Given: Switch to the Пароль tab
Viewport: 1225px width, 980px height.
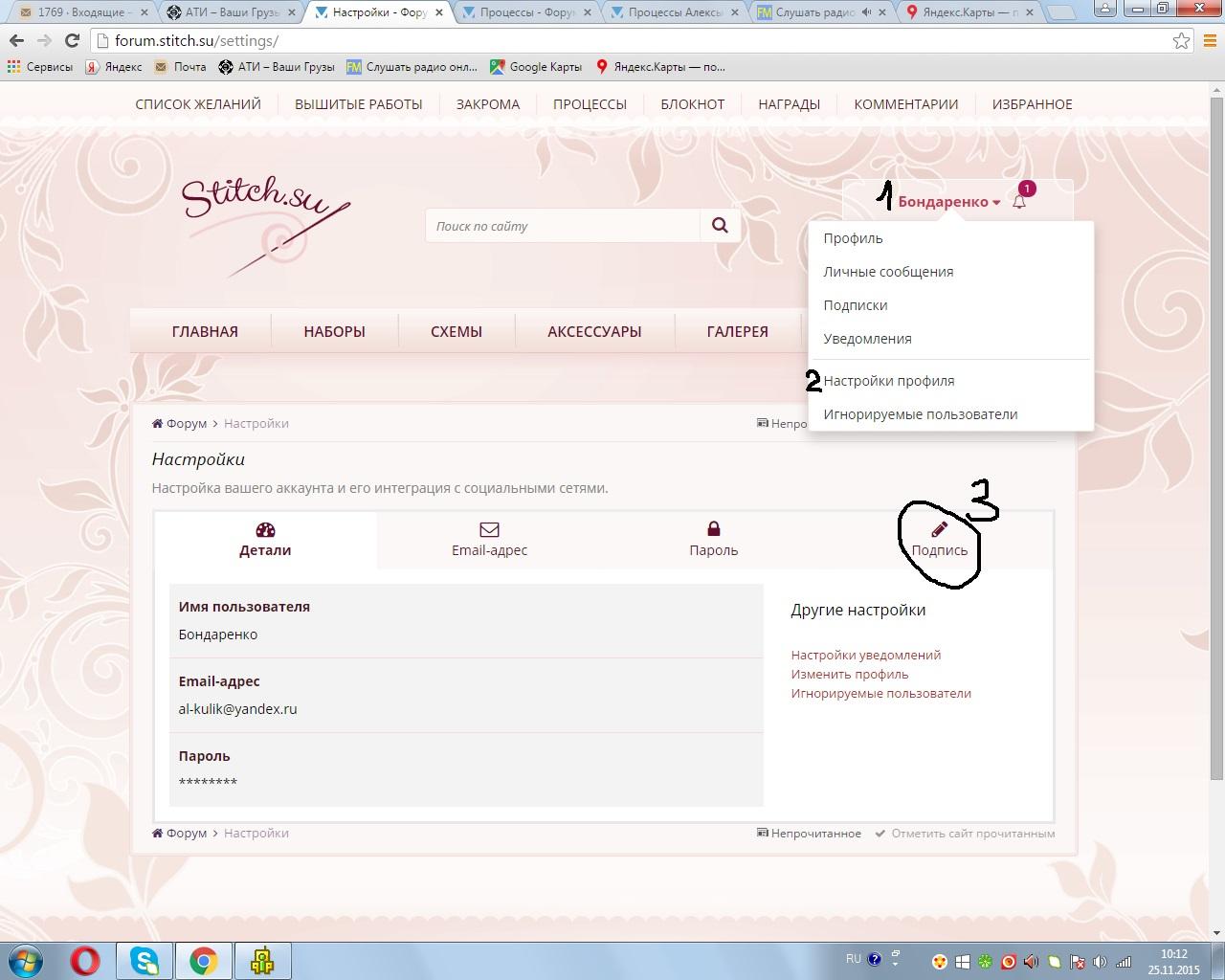Looking at the screenshot, I should click(x=713, y=541).
